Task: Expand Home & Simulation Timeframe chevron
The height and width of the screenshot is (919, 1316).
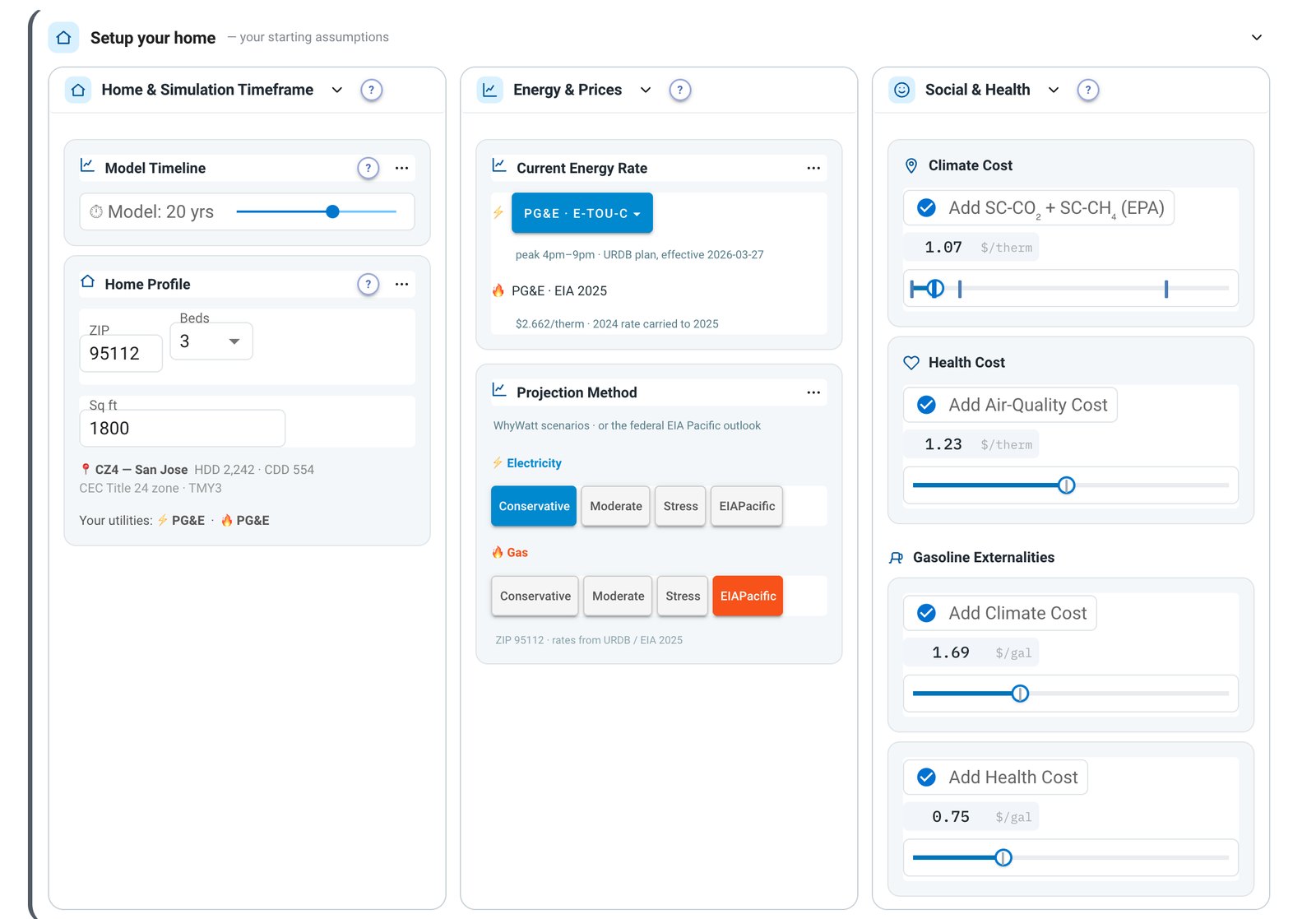Action: (336, 90)
